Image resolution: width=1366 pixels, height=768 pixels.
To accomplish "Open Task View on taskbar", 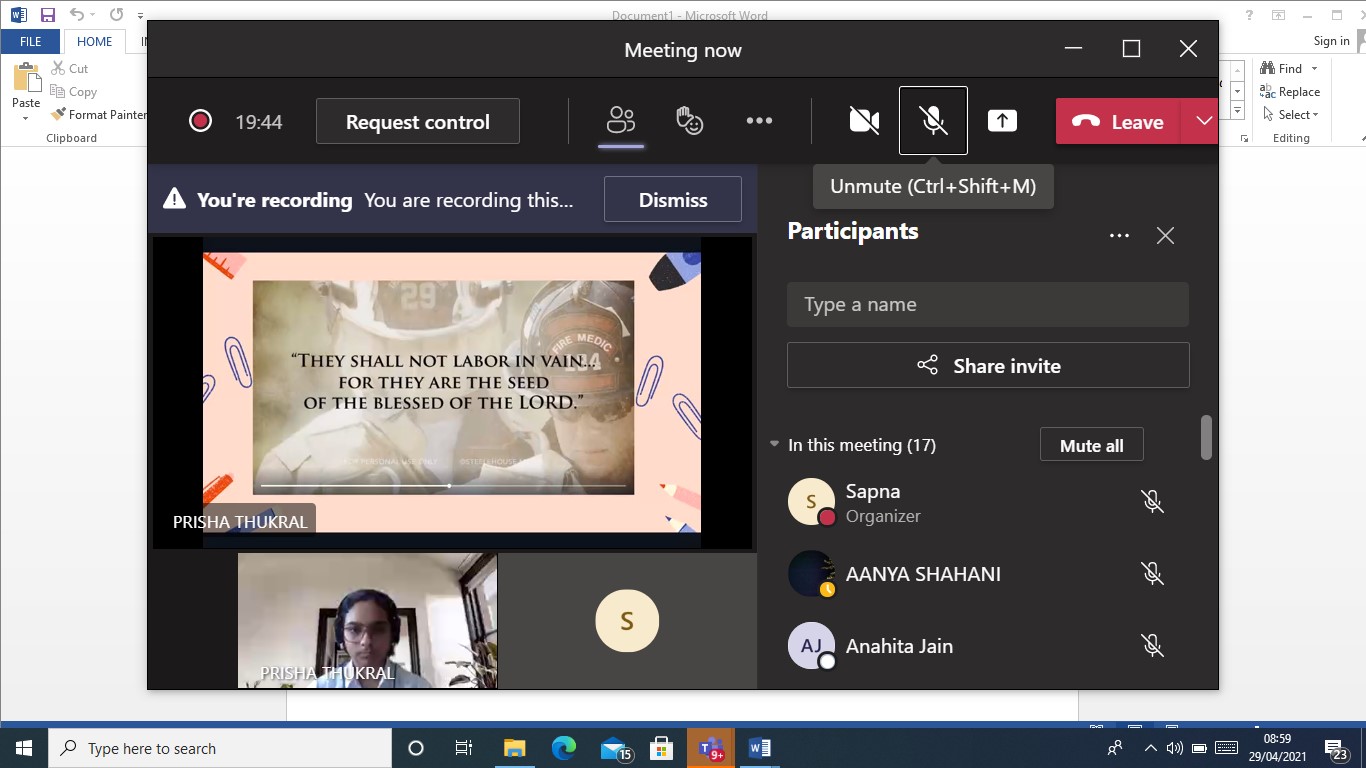I will tap(464, 748).
